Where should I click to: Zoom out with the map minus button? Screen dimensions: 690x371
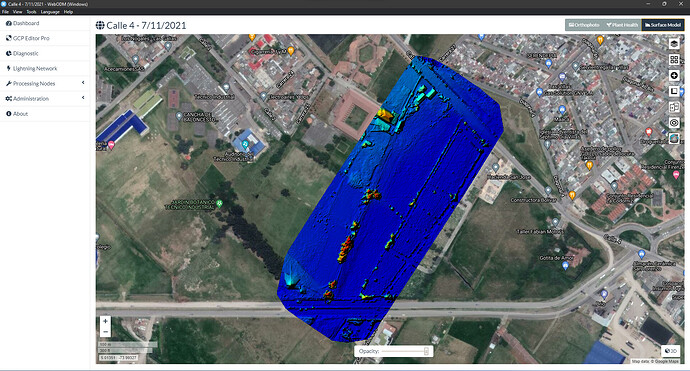(x=105, y=332)
